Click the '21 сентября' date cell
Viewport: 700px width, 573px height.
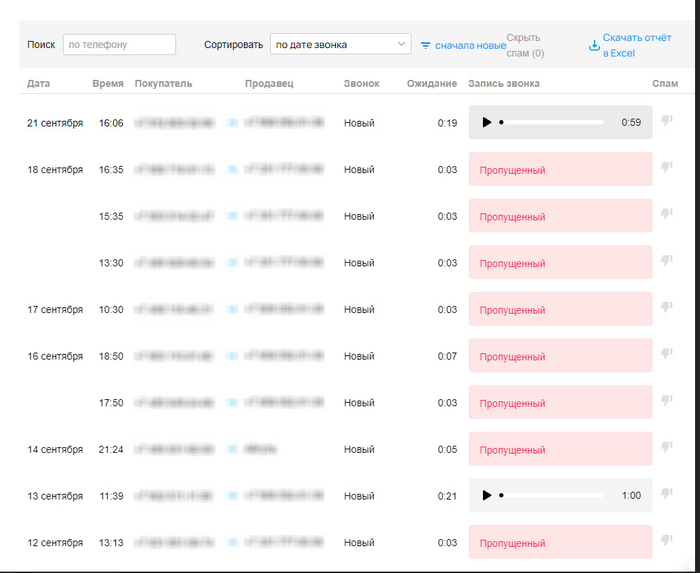coord(55,123)
